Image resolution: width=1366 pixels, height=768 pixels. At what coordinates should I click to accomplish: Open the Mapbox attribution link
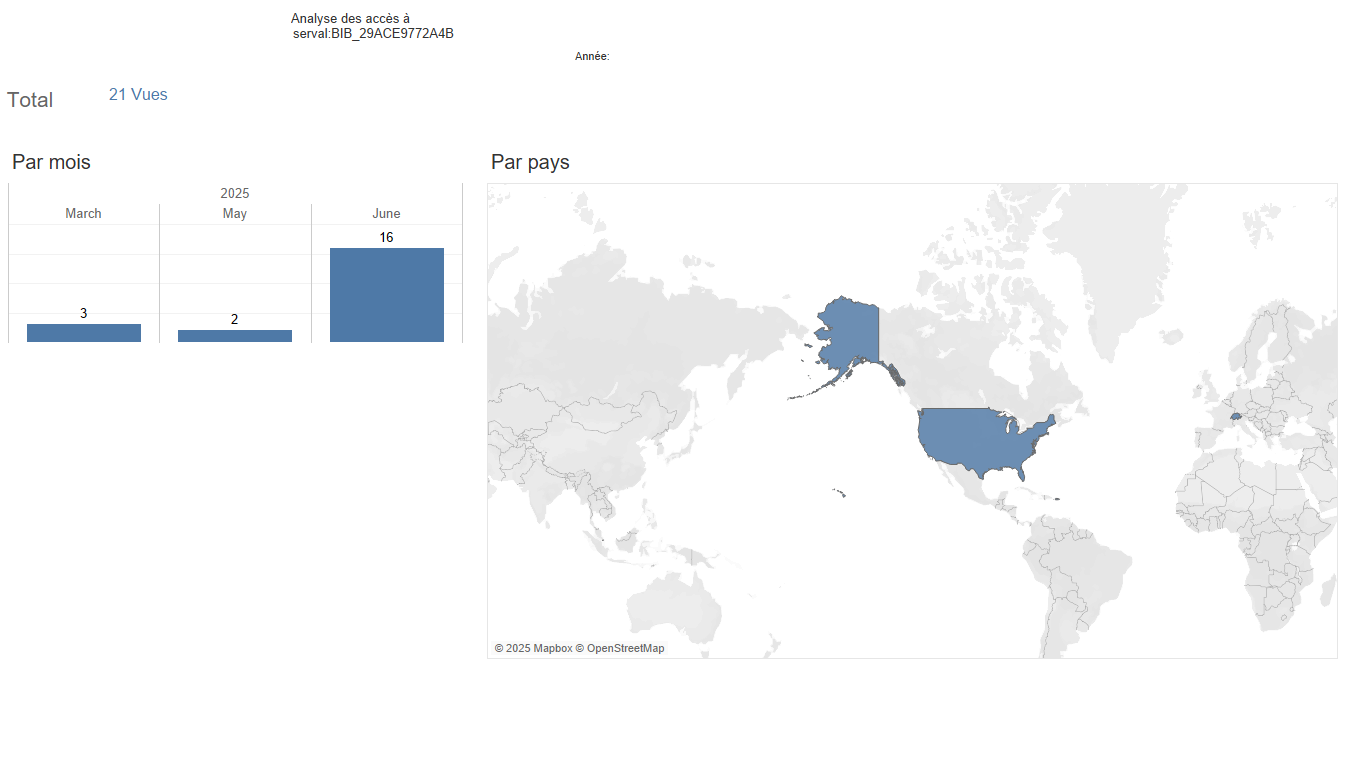533,649
